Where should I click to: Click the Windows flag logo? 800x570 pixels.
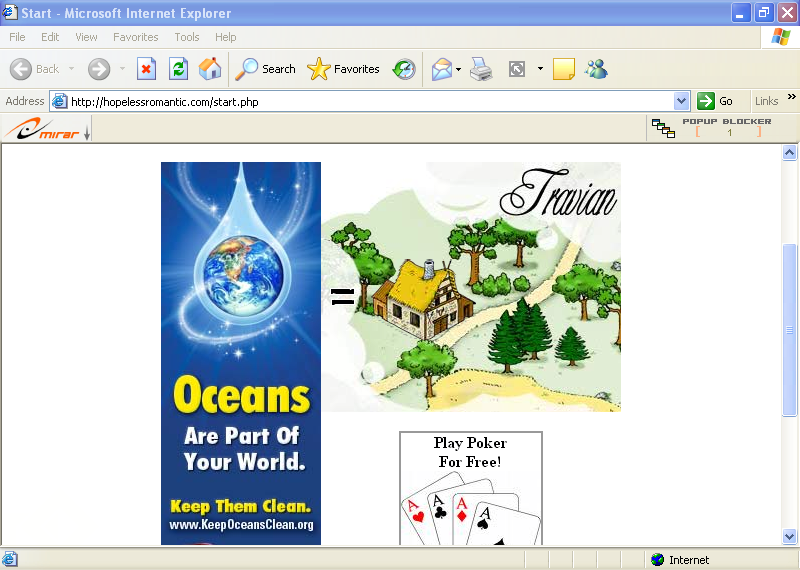point(781,37)
